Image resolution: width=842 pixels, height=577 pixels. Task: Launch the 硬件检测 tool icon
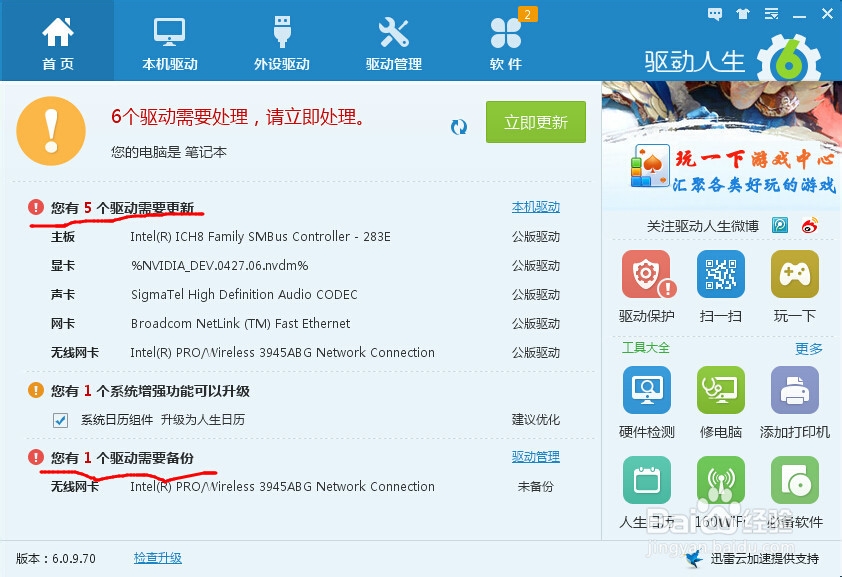647,390
